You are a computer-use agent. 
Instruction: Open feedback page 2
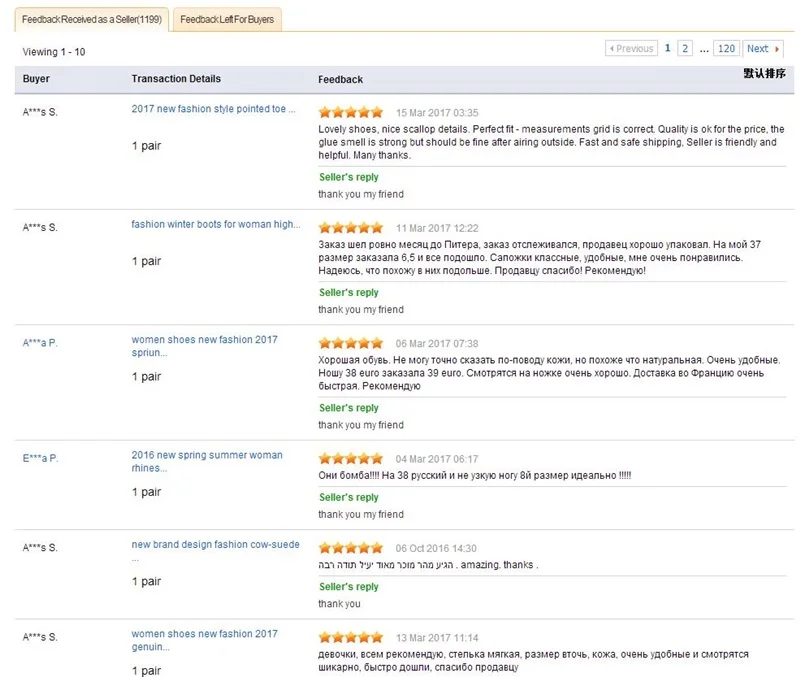pos(685,48)
